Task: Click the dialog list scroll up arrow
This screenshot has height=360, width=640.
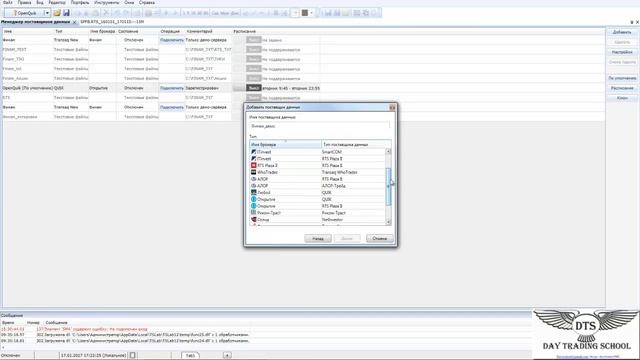Action: click(x=388, y=151)
